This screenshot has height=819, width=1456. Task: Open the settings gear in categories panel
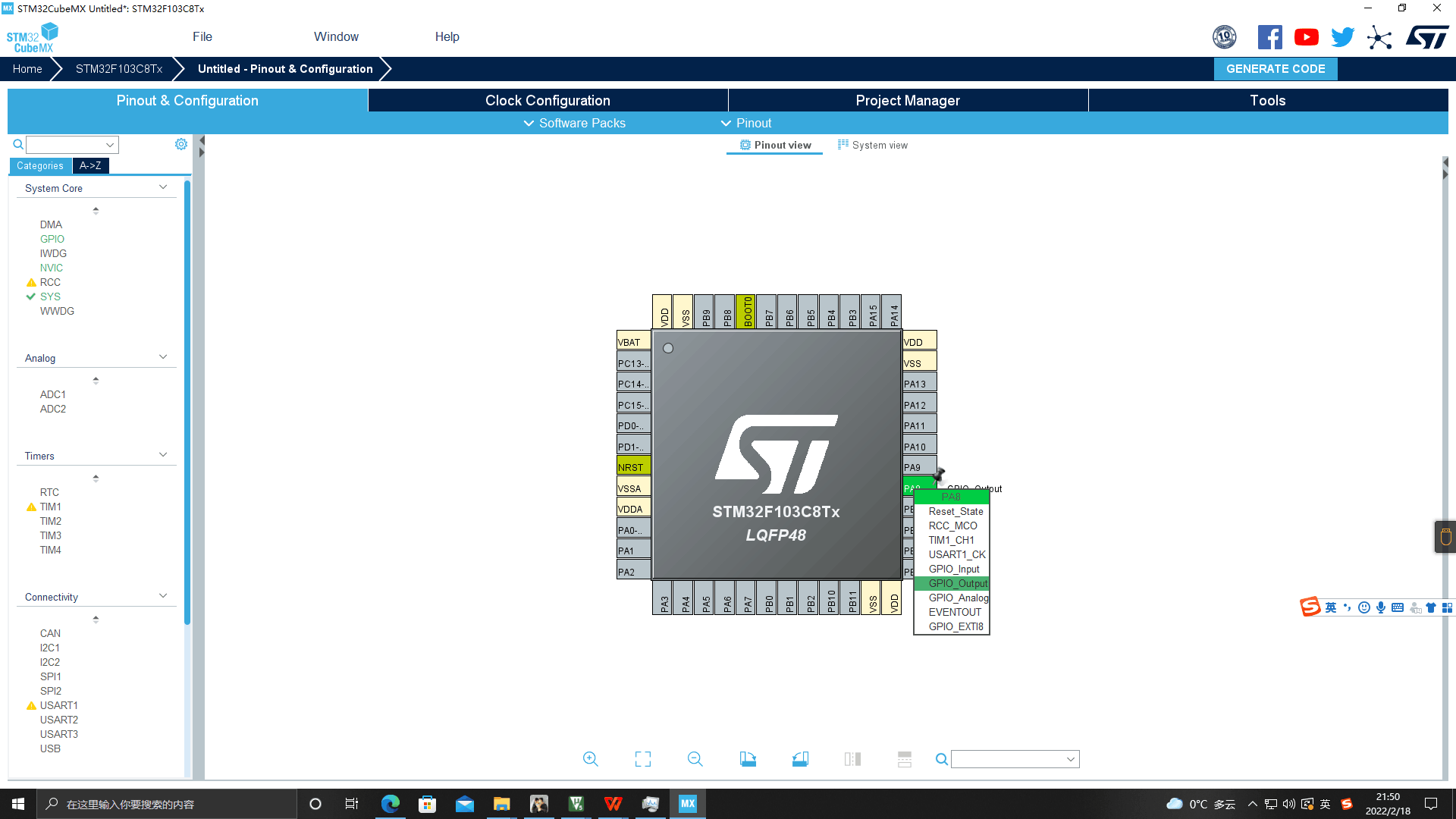click(181, 144)
